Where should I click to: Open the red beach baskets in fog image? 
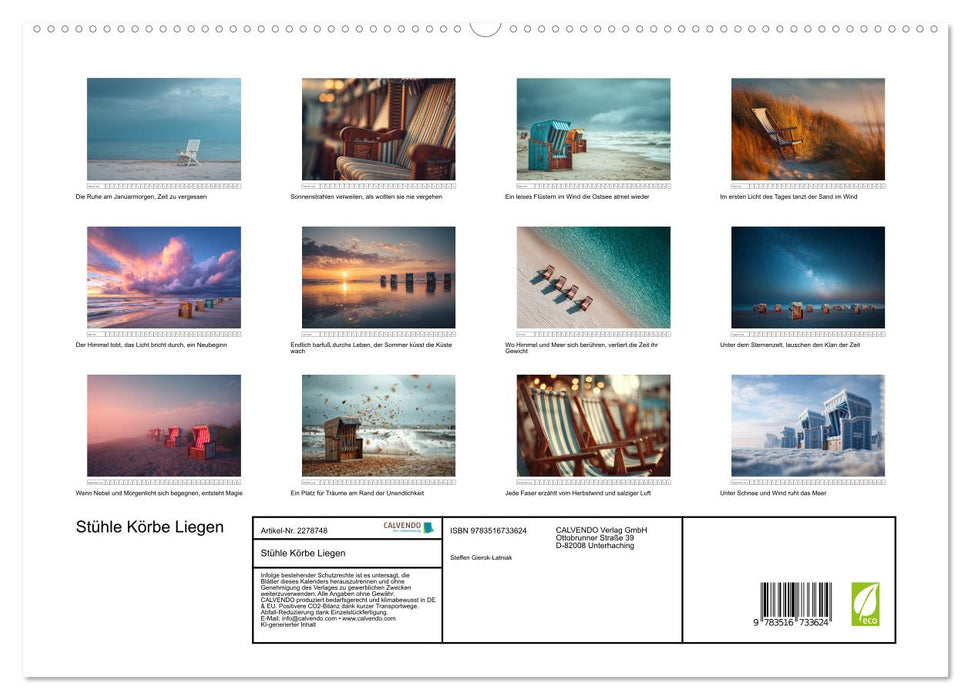[164, 425]
